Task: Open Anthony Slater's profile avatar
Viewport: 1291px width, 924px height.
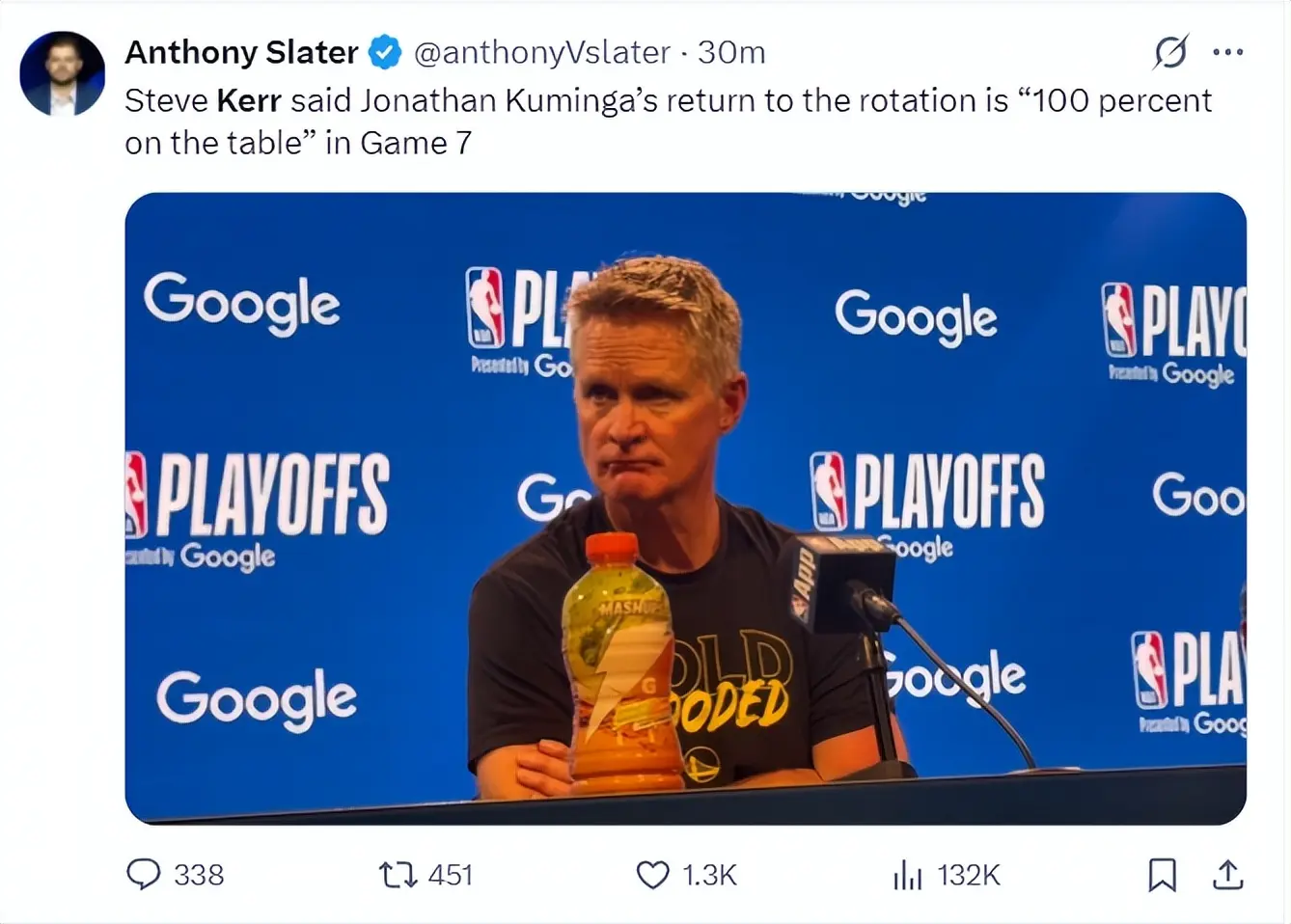Action: tap(62, 74)
